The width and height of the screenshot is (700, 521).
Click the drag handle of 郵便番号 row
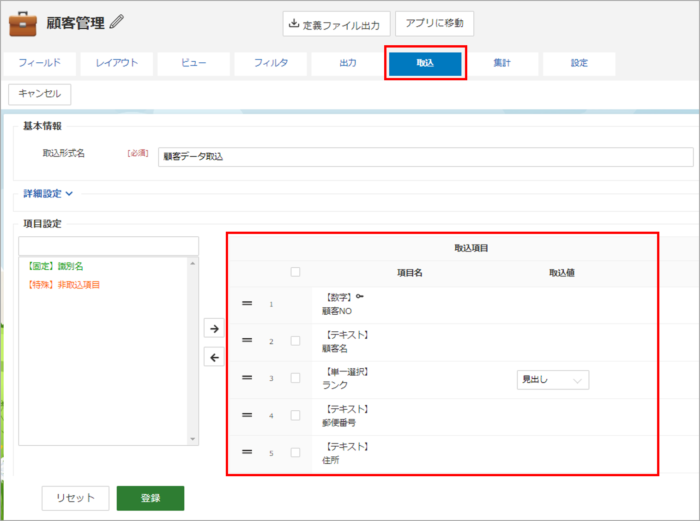tap(247, 415)
